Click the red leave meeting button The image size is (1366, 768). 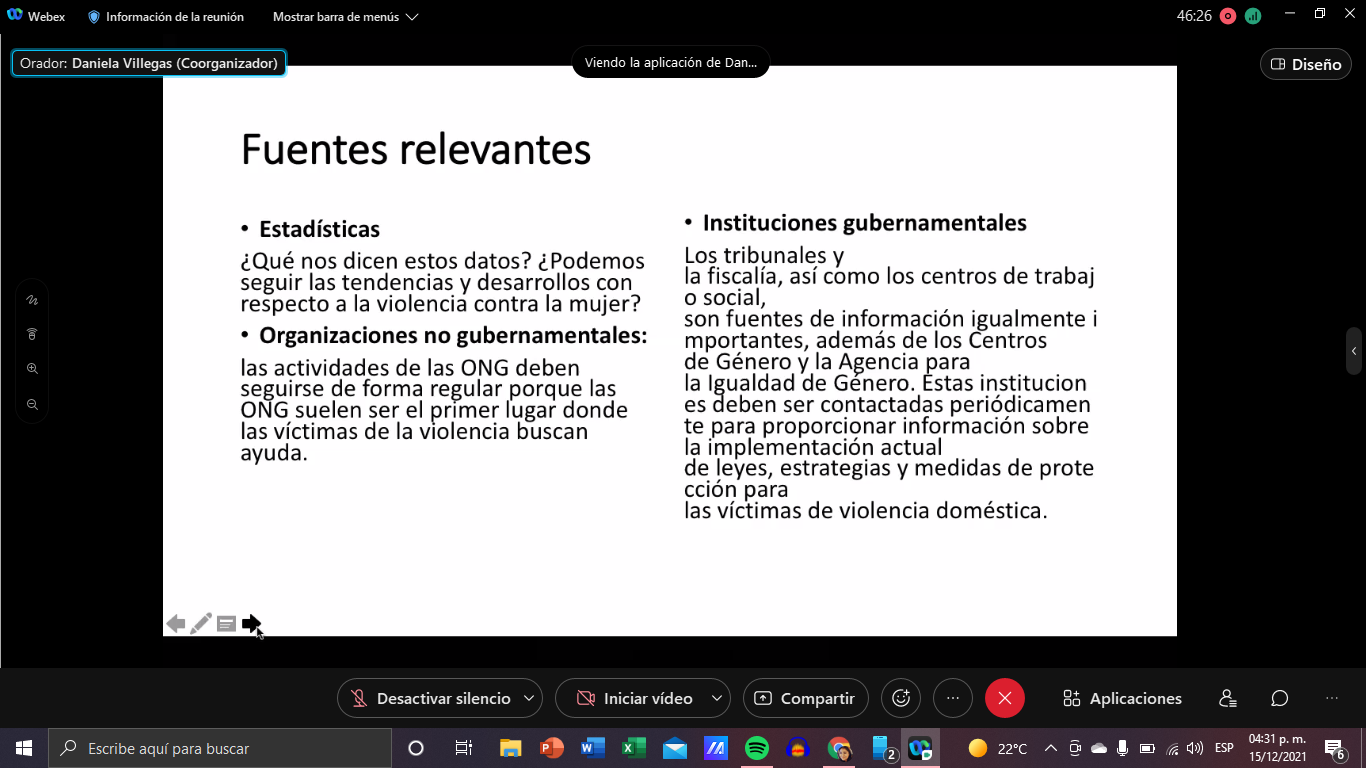coord(1005,698)
